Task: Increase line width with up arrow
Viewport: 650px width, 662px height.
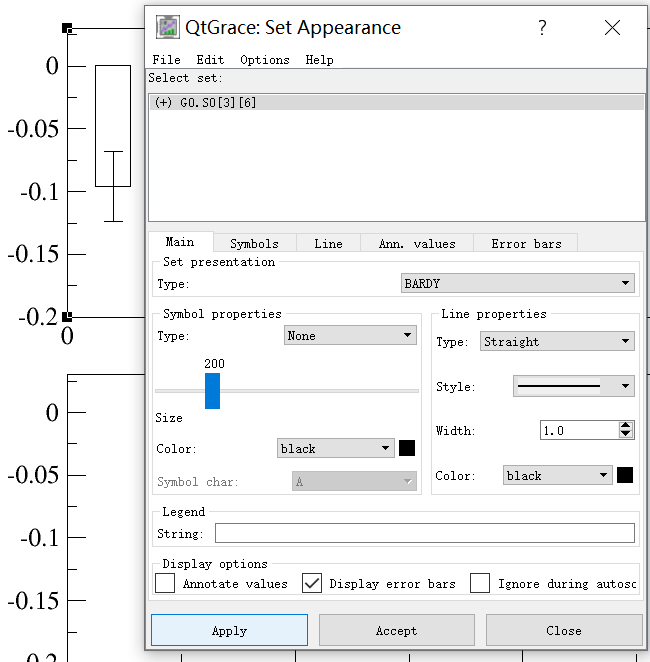Action: (x=626, y=426)
